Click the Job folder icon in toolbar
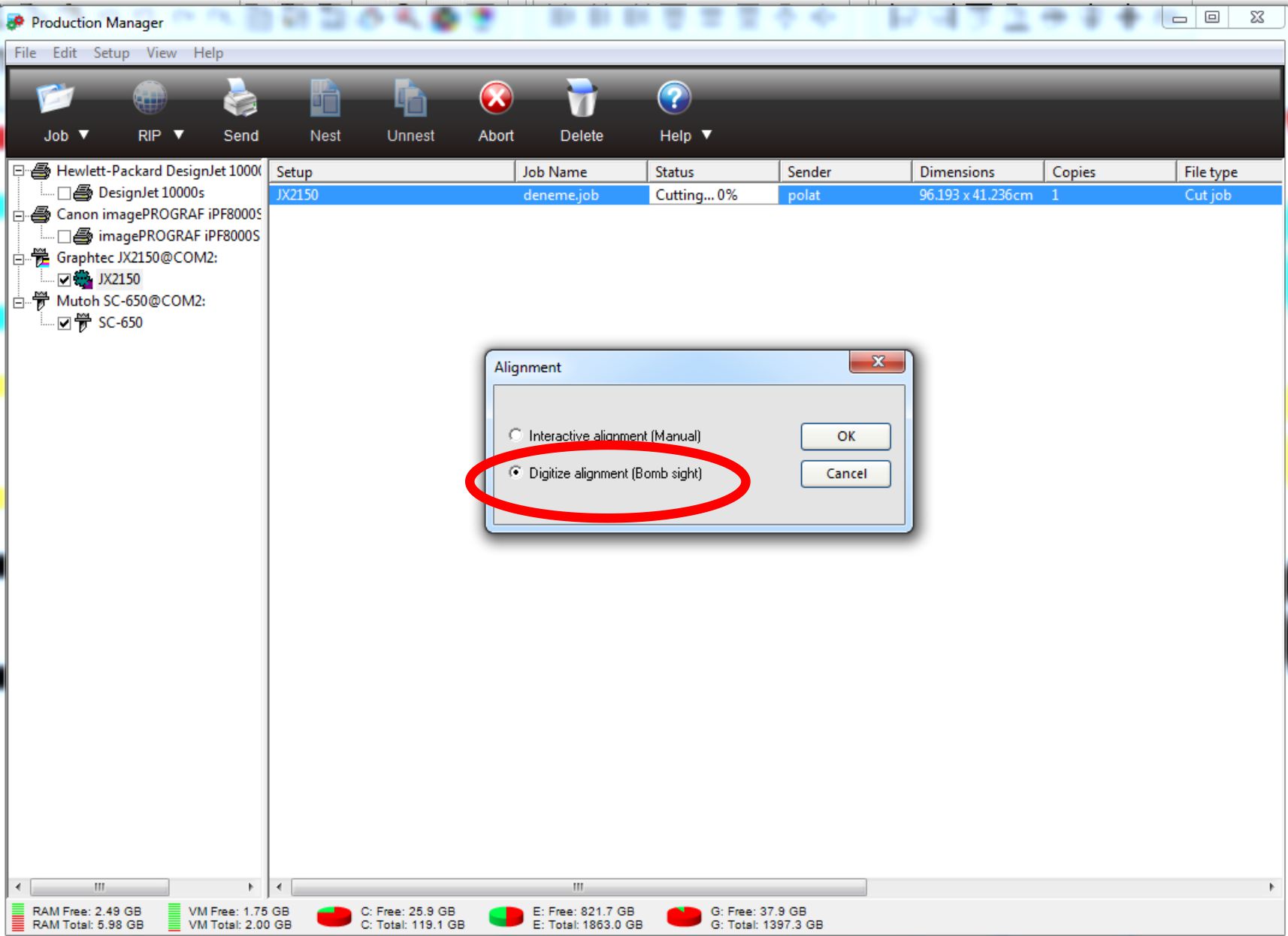Viewport: 1288px width, 936px height. (x=55, y=99)
